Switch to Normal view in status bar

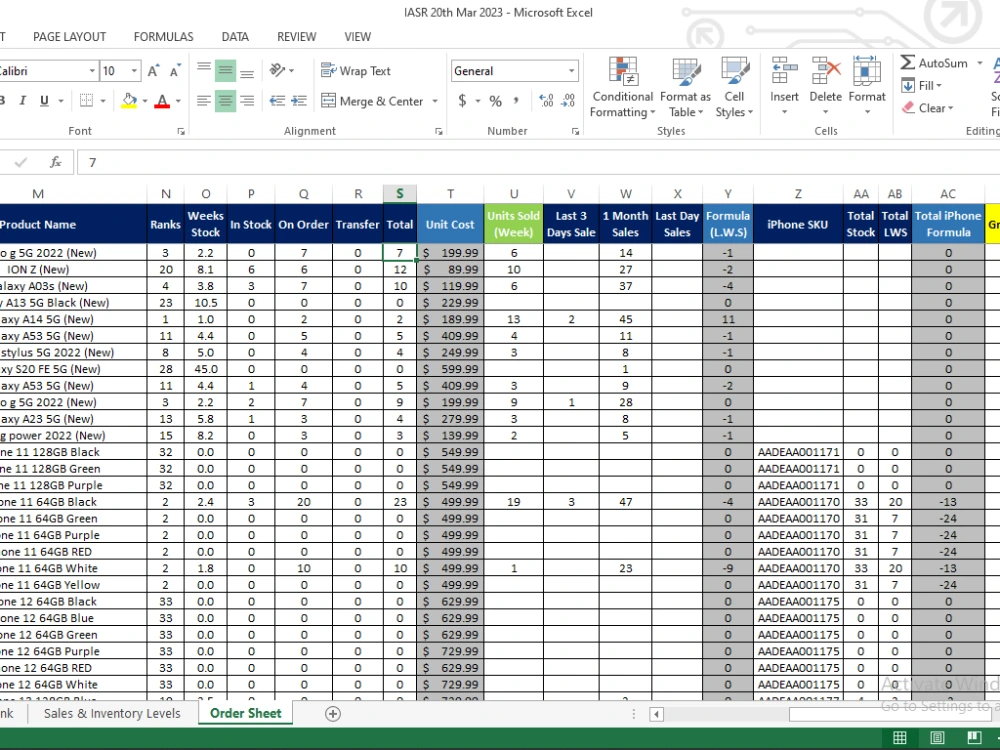pos(900,738)
